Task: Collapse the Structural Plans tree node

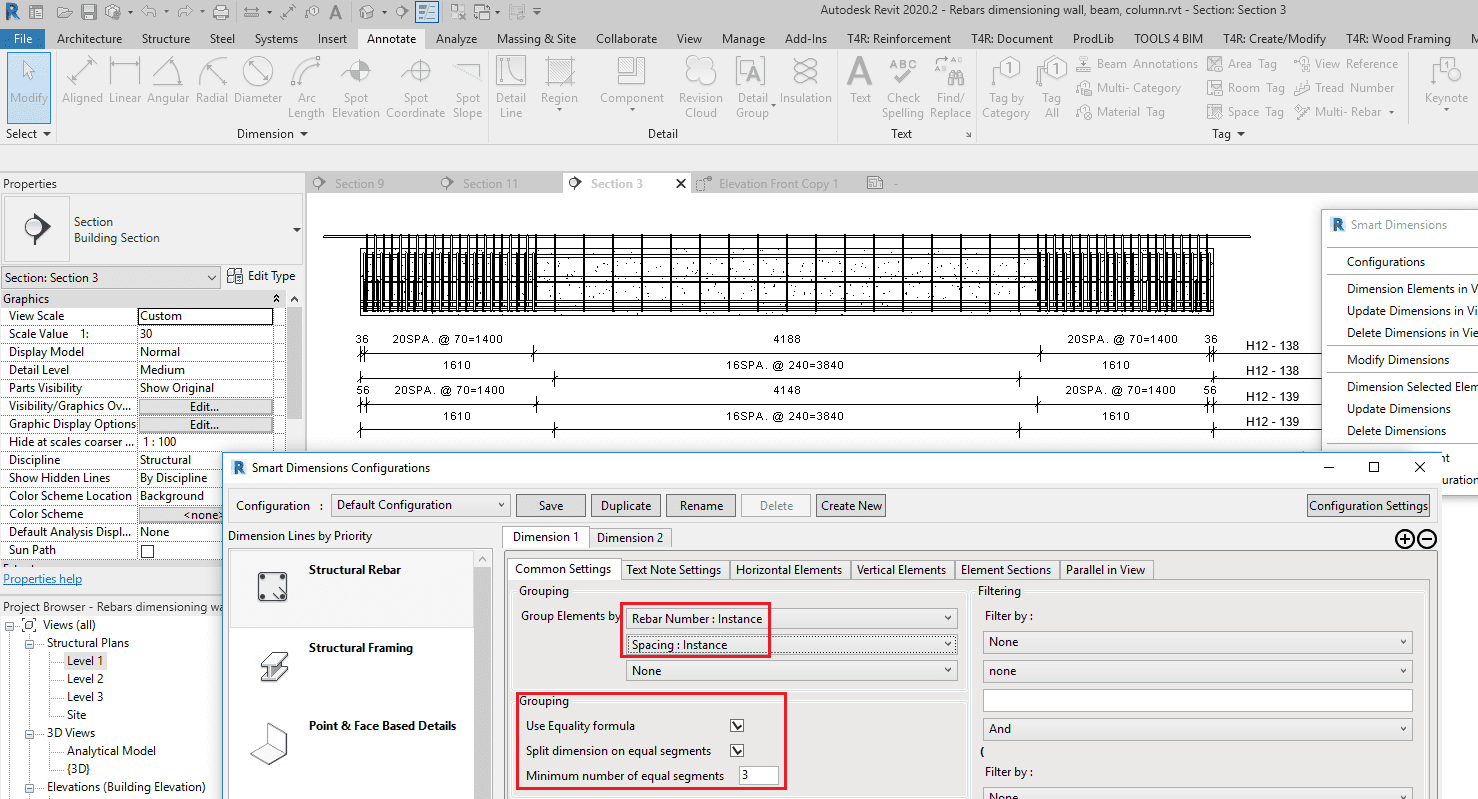Action: [31, 643]
